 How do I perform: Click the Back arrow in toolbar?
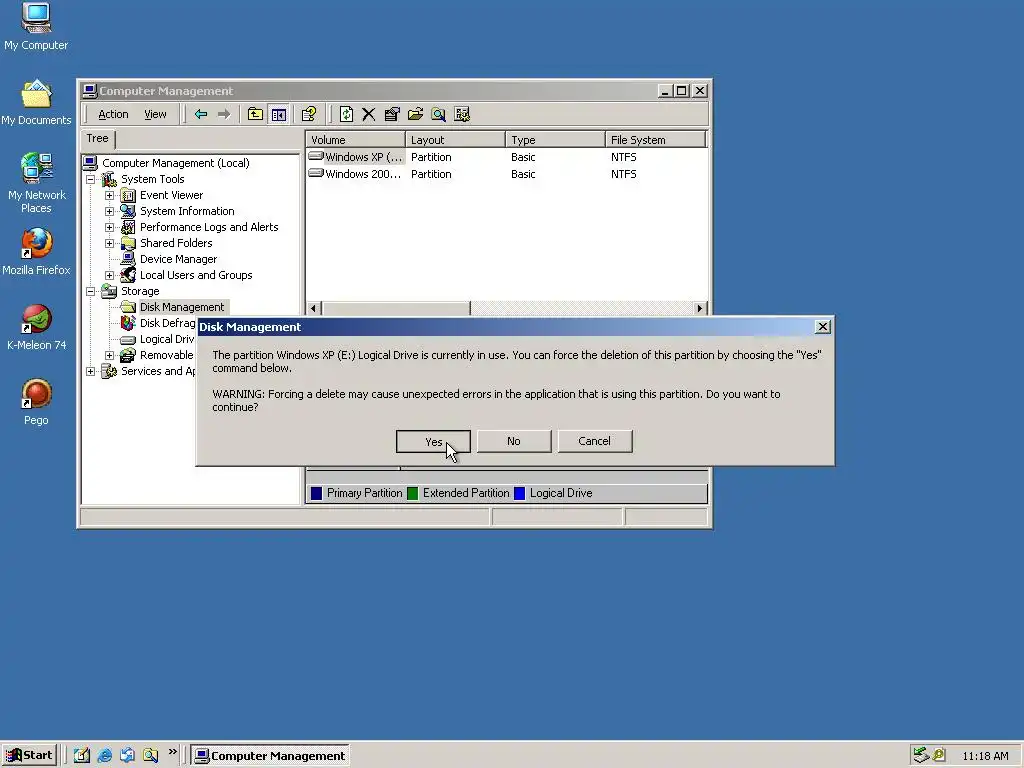click(200, 114)
